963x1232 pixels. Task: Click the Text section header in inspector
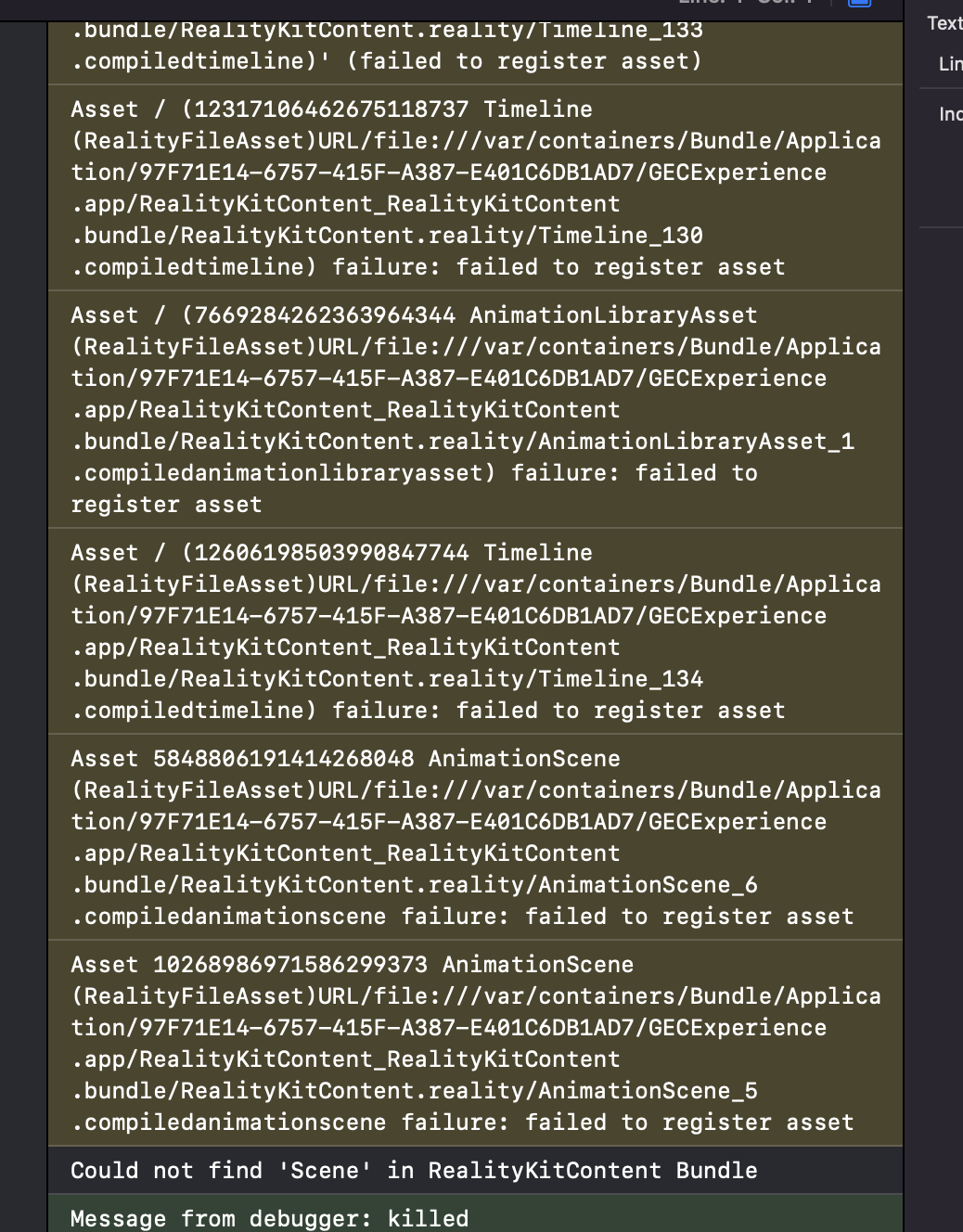[944, 23]
